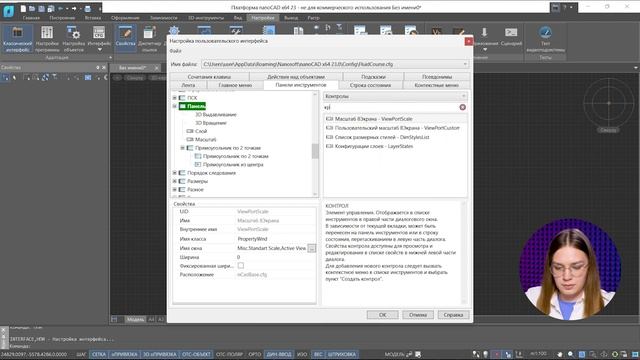Toggle ОТС-ПОЛЯР in the status bar
The image size is (640, 360).
tap(229, 354)
